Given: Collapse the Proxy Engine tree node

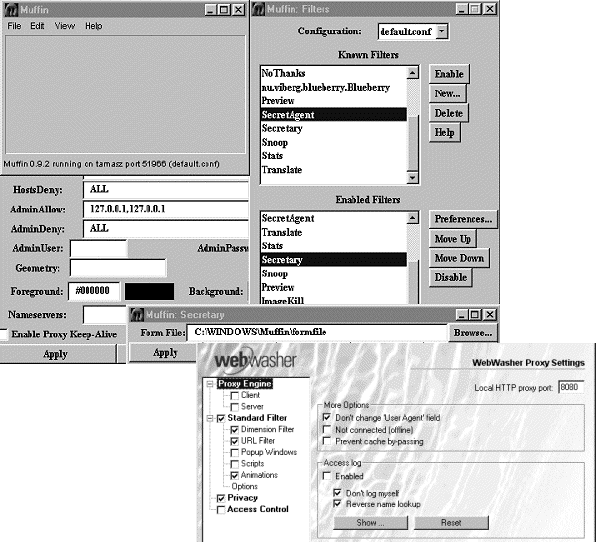Looking at the screenshot, I should tap(209, 384).
